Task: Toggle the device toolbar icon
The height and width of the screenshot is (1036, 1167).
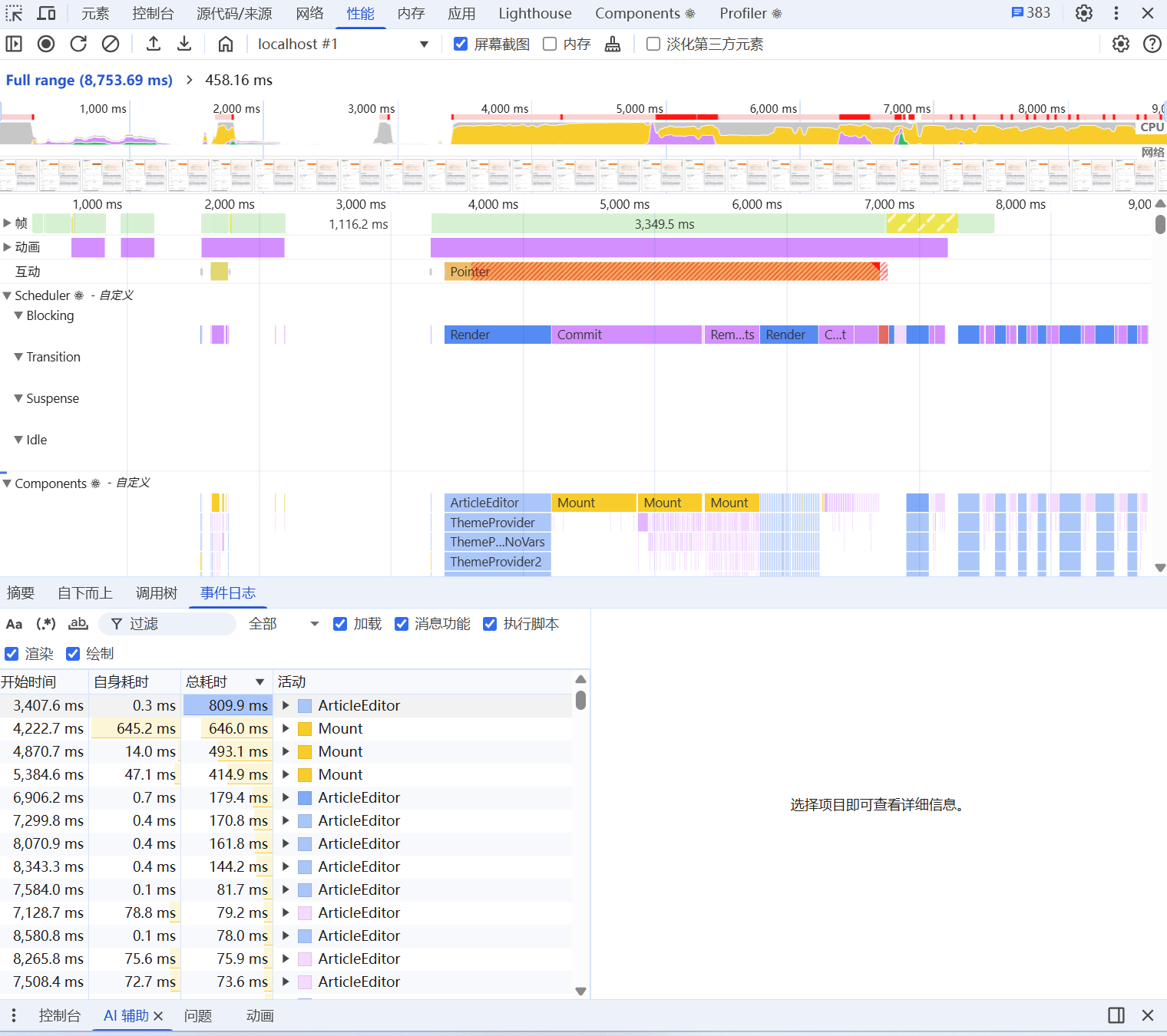Action: 47,13
